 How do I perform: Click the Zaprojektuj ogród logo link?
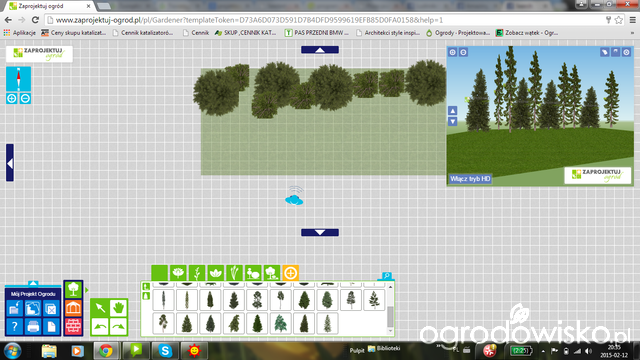pos(39,54)
